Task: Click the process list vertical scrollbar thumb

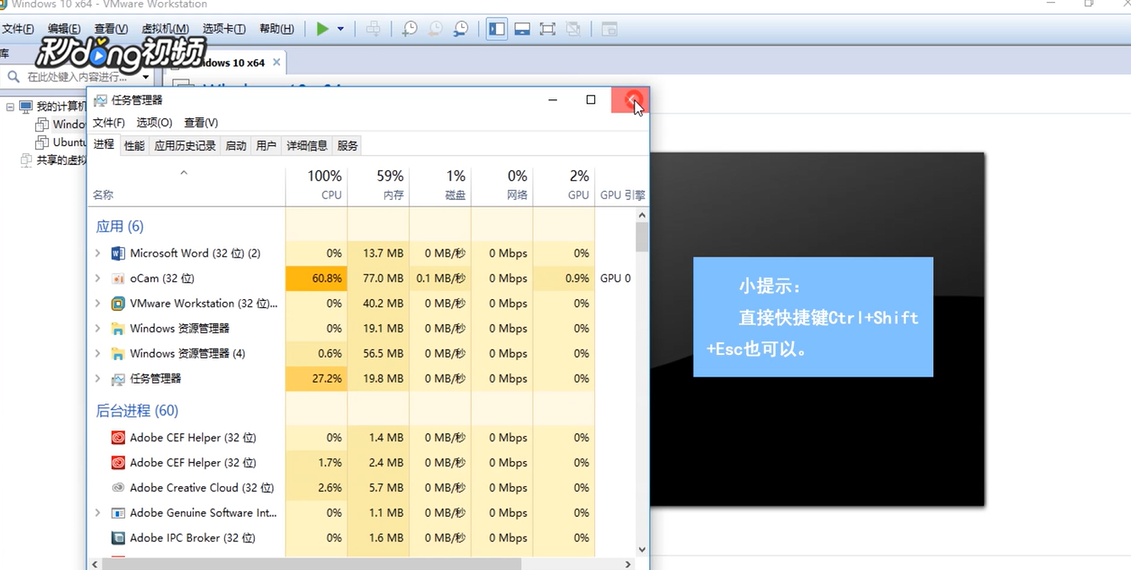Action: pos(641,237)
